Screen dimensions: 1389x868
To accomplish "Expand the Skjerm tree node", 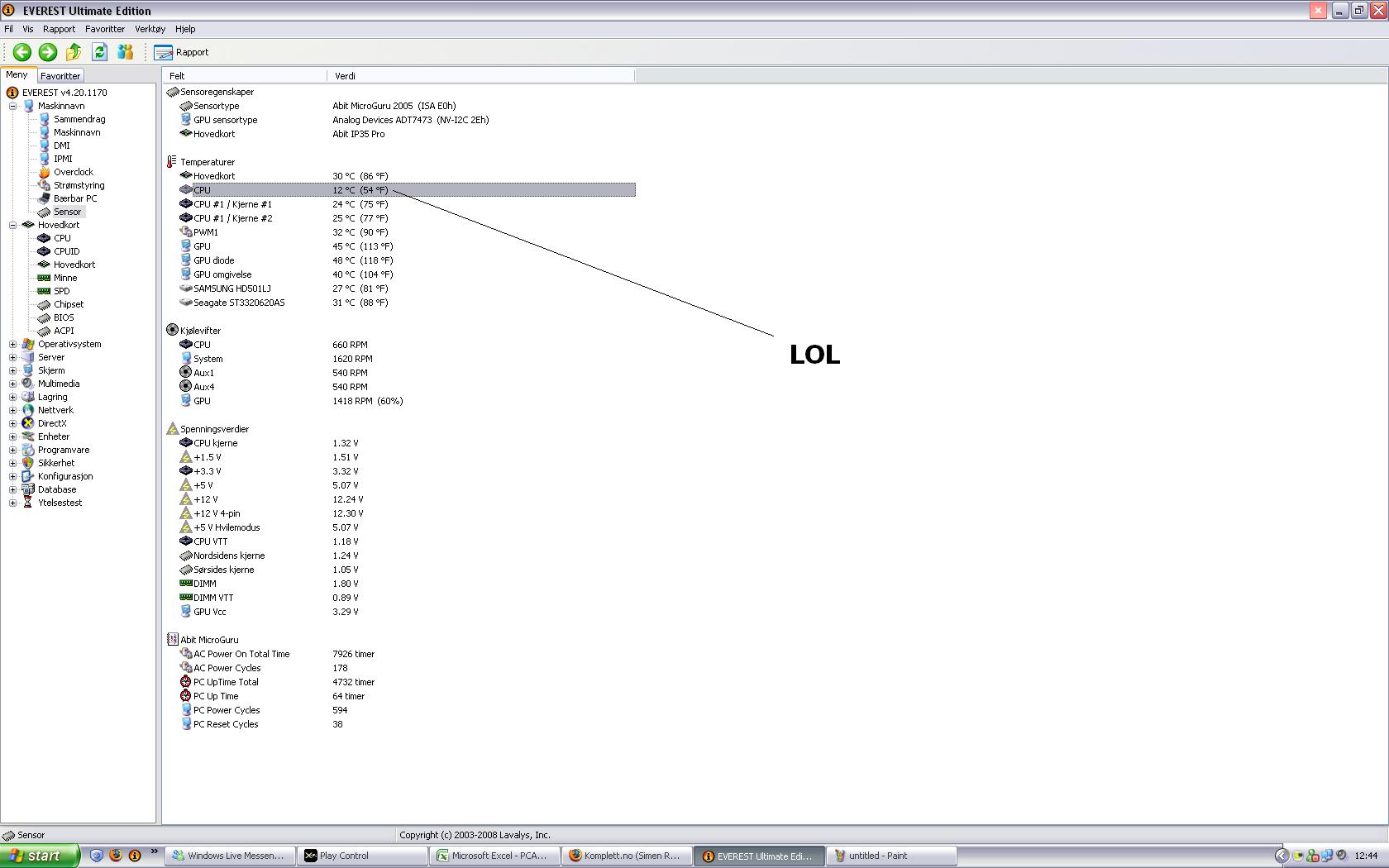I will click(x=12, y=370).
